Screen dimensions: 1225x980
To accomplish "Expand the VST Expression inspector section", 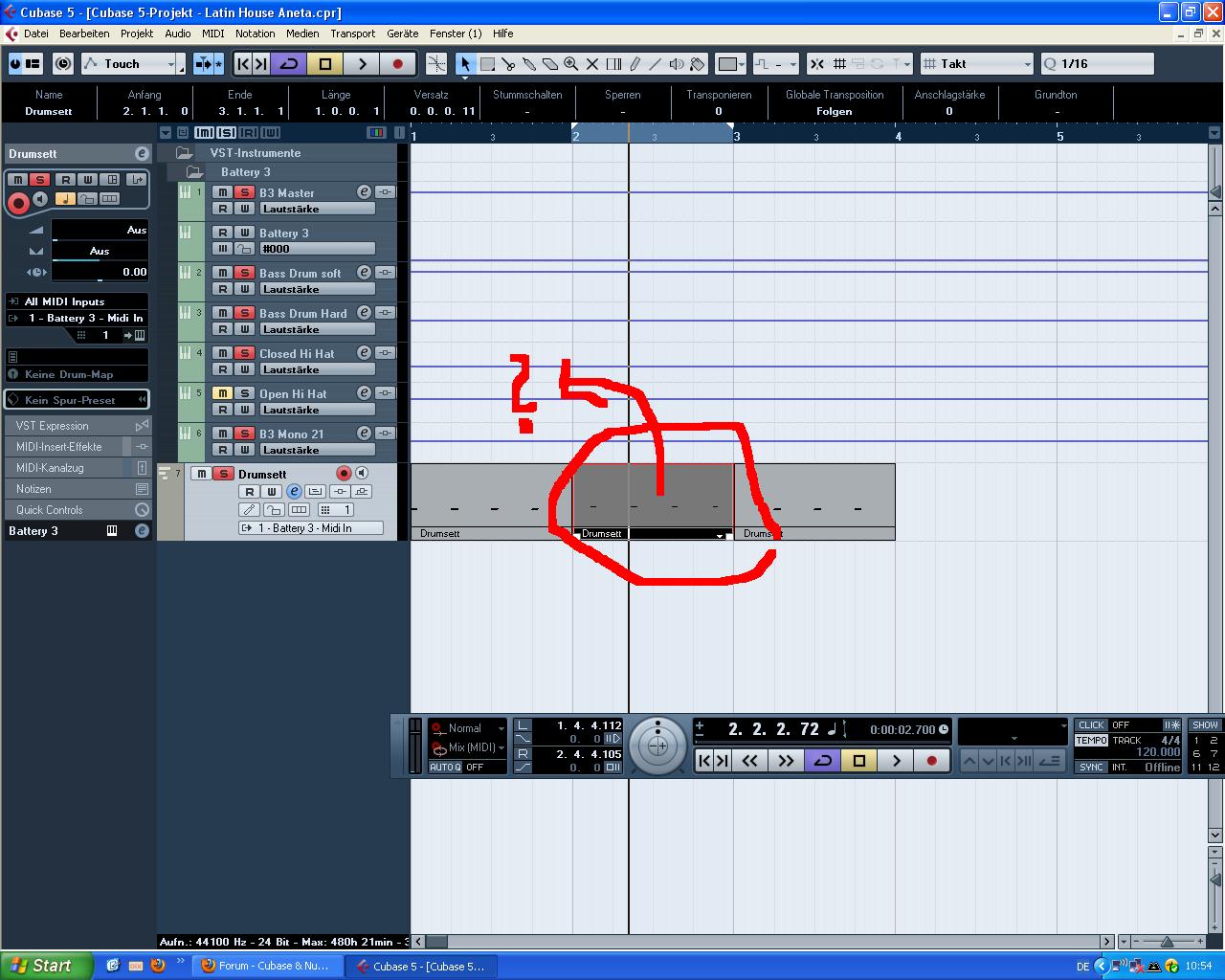I will tap(78, 426).
